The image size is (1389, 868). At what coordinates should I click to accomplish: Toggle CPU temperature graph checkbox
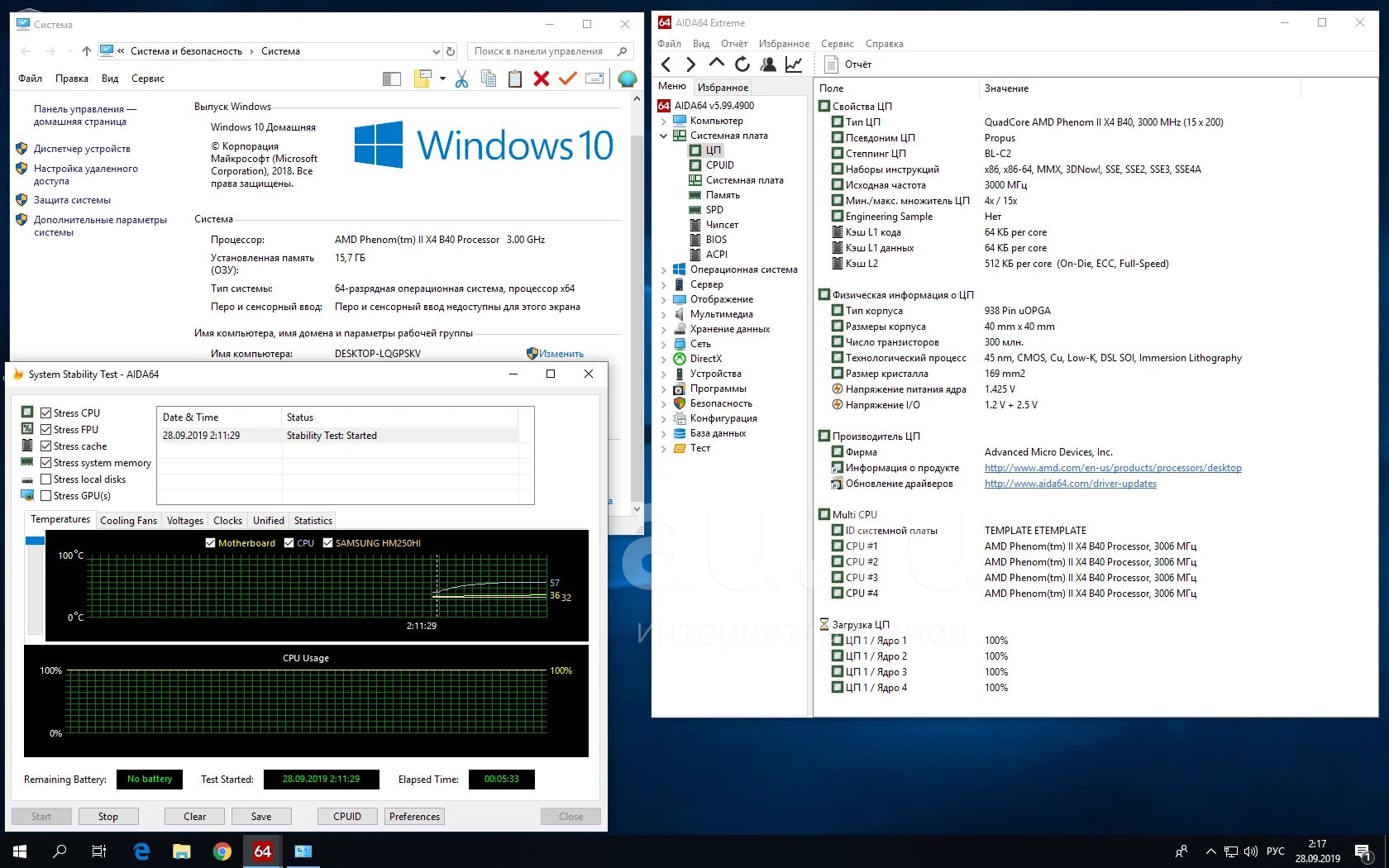tap(289, 543)
